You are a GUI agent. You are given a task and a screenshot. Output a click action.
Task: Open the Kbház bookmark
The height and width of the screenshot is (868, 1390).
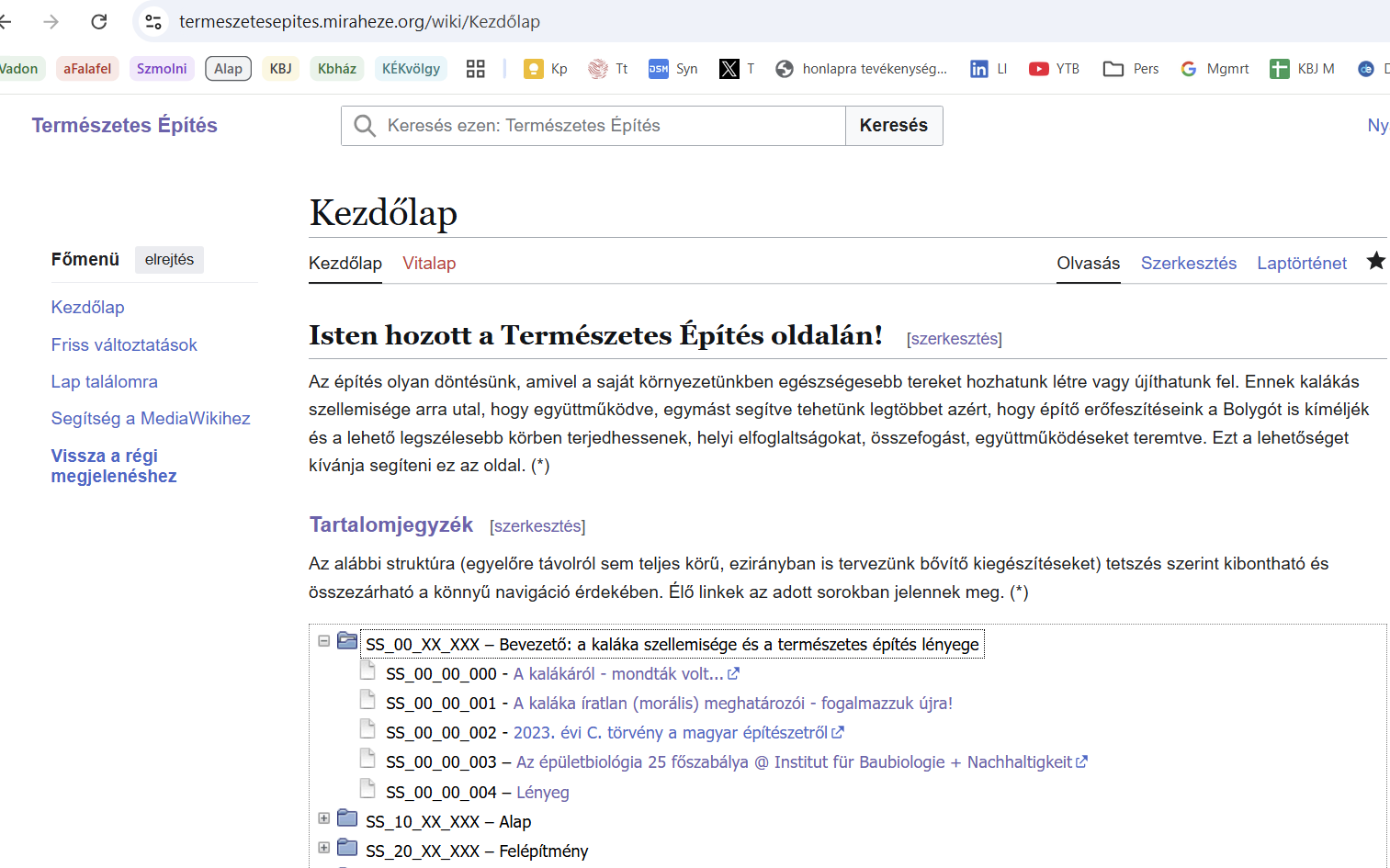pyautogui.click(x=337, y=69)
